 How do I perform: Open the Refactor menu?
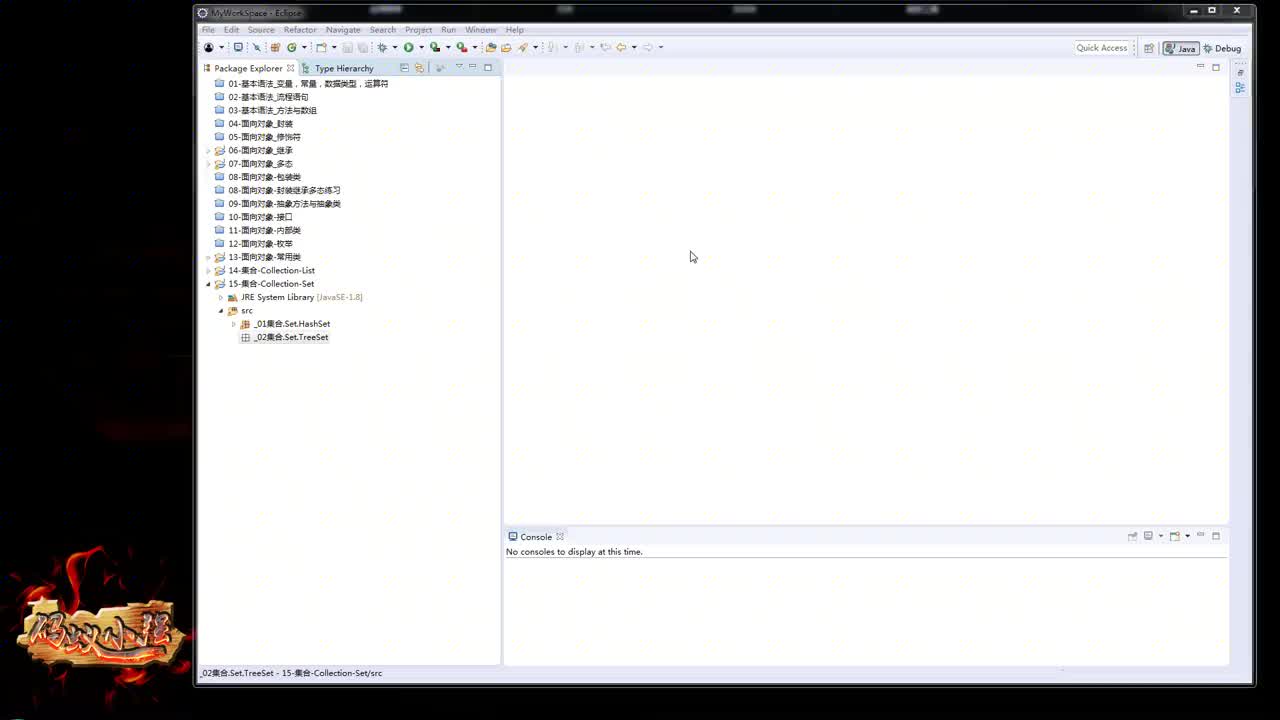300,30
